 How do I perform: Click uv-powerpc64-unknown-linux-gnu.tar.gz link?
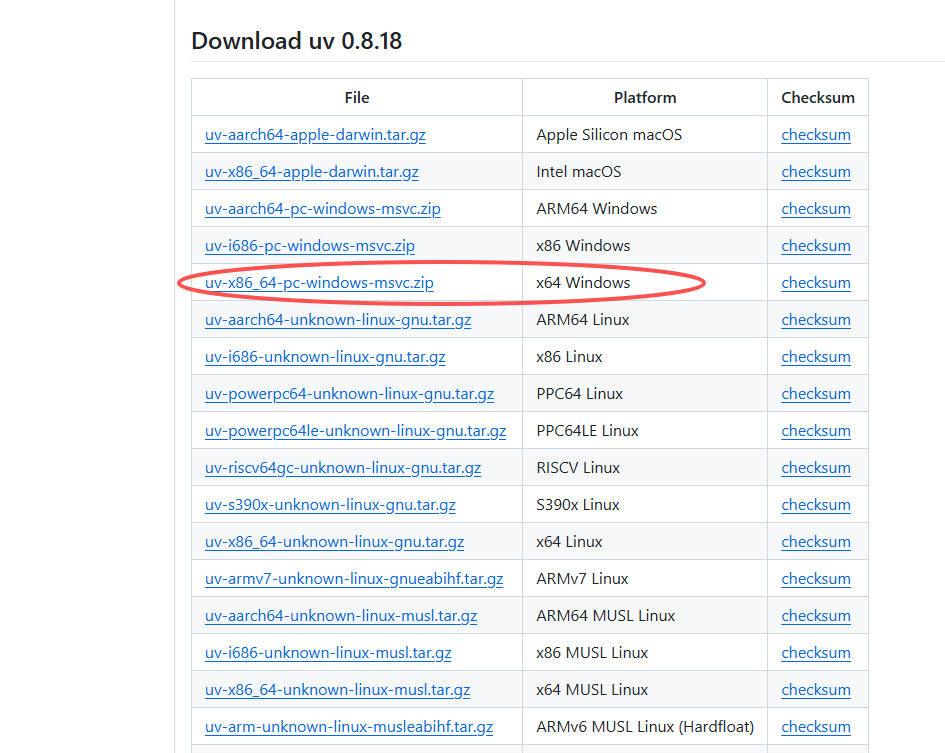coord(349,394)
